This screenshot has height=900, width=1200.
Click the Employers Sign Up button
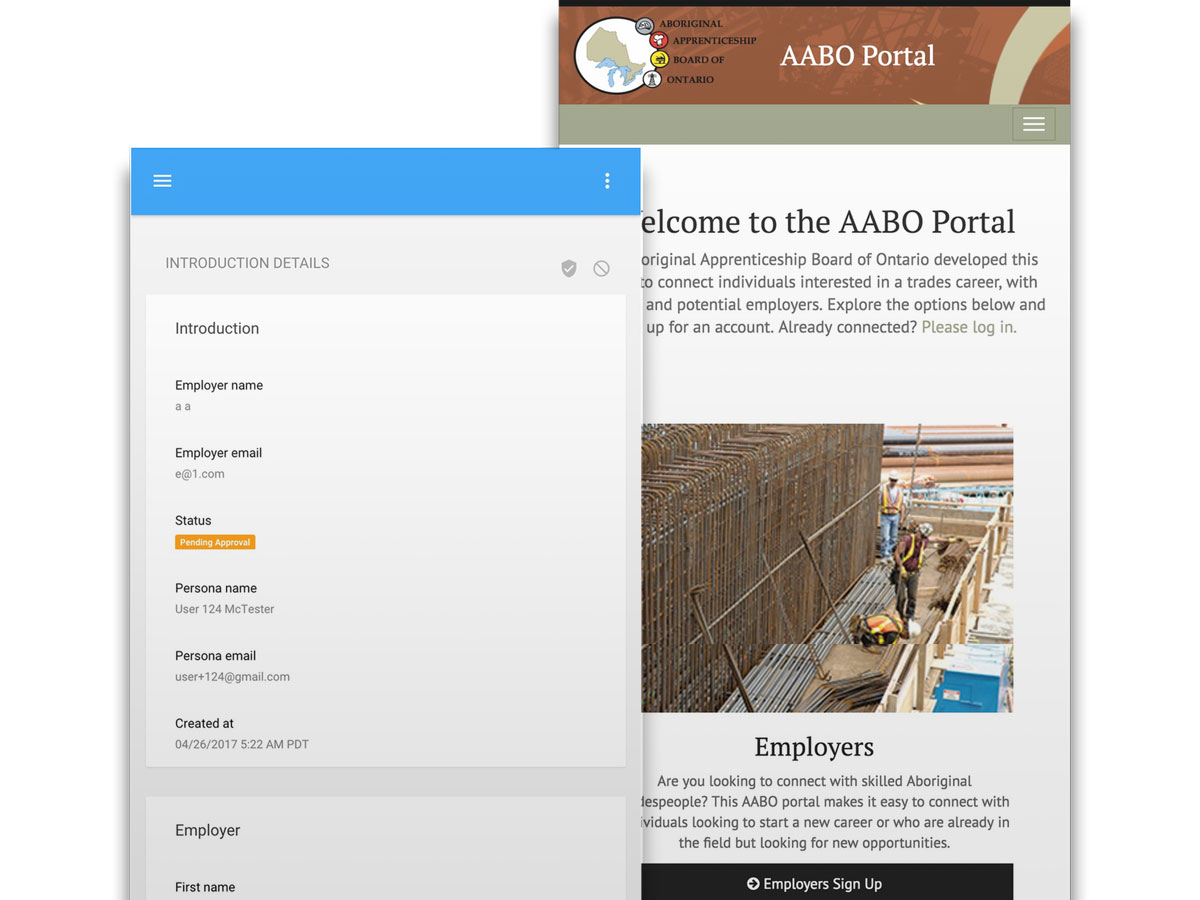(x=826, y=883)
